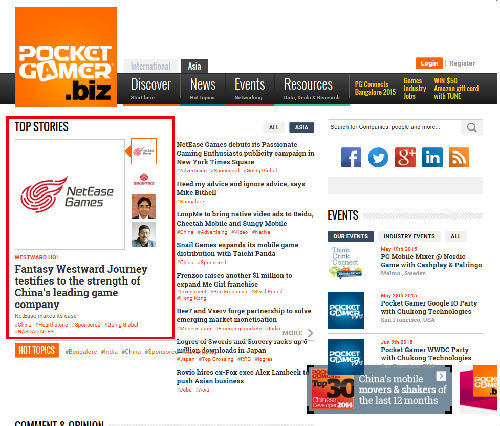Image resolution: width=500 pixels, height=426 pixels.
Task: Open the LinkedIn icon
Action: tap(432, 157)
